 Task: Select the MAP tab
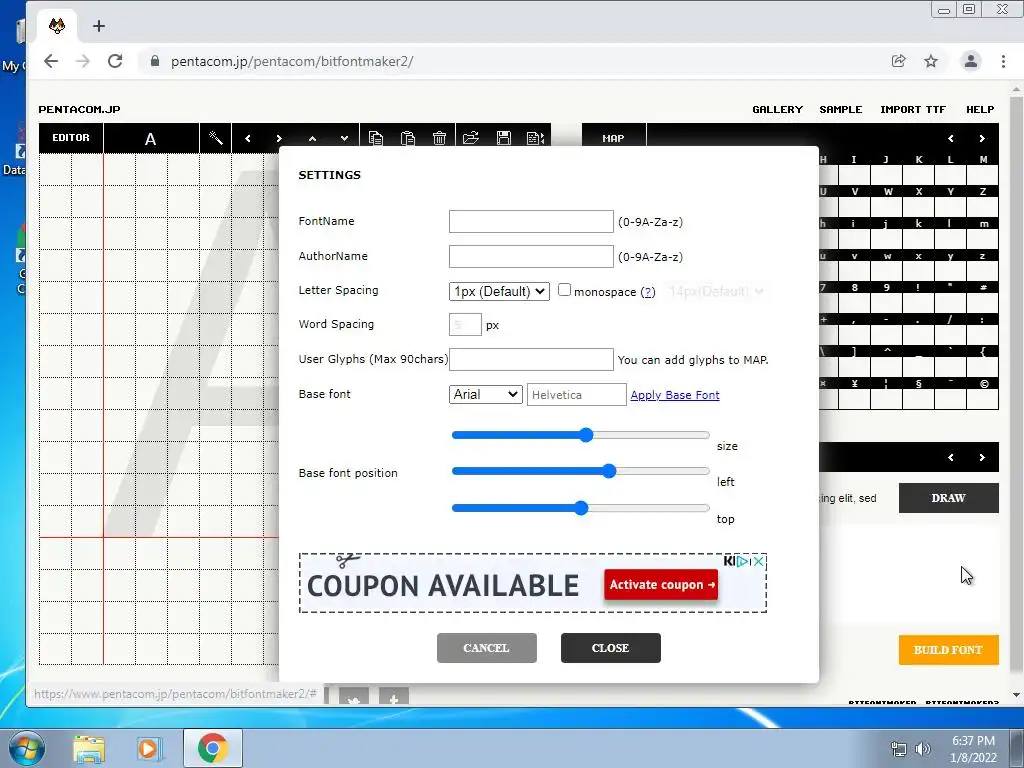click(613, 138)
